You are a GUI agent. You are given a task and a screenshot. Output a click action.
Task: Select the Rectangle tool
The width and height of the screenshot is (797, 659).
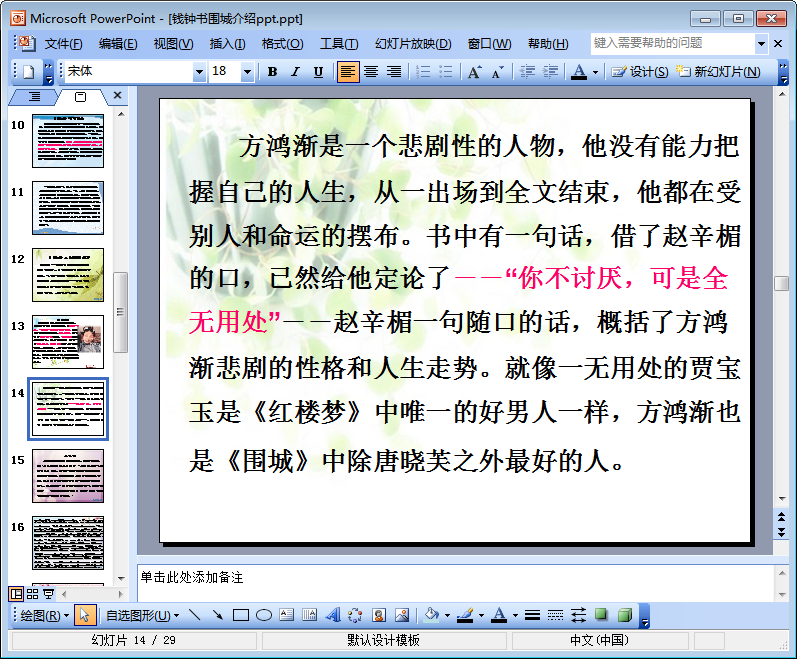(240, 615)
